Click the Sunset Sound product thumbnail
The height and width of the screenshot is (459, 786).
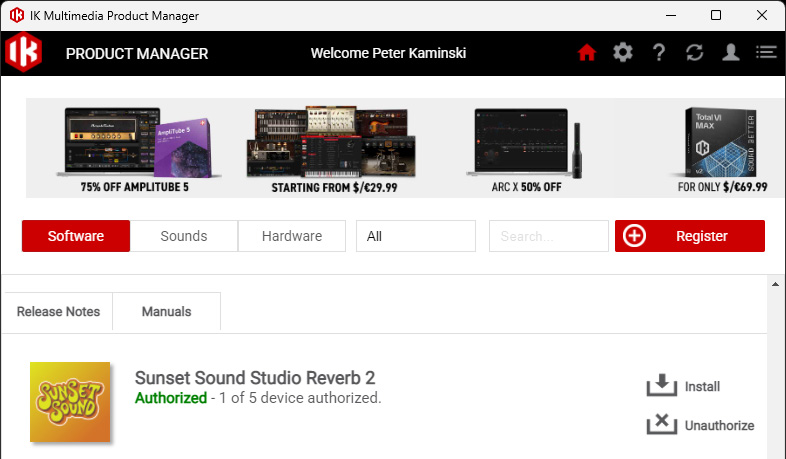(x=70, y=402)
